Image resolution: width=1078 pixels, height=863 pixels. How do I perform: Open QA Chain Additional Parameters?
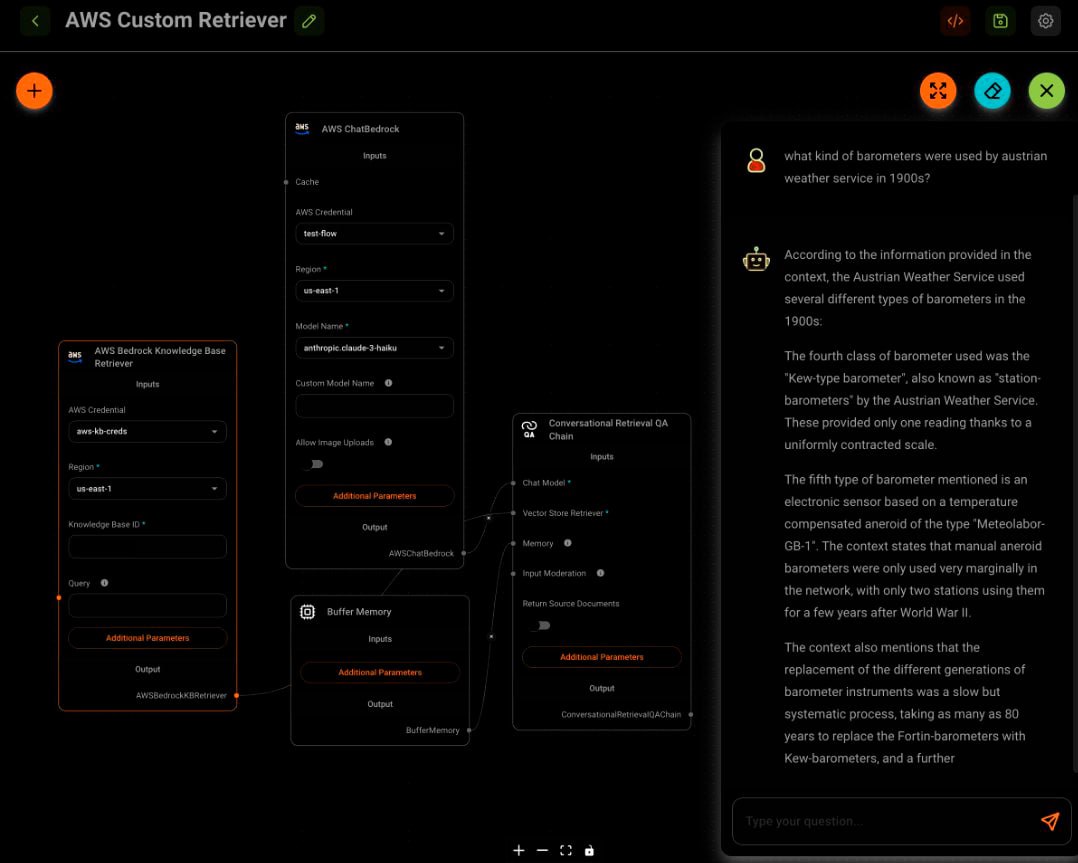[x=602, y=657]
